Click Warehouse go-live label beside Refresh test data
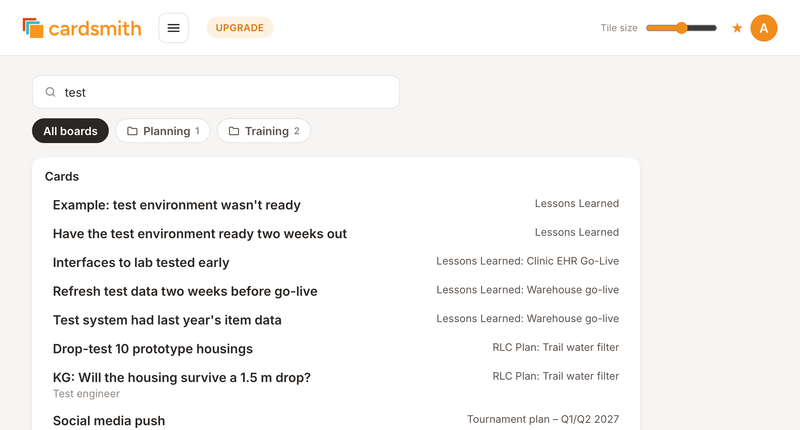This screenshot has width=800, height=430. tap(528, 290)
